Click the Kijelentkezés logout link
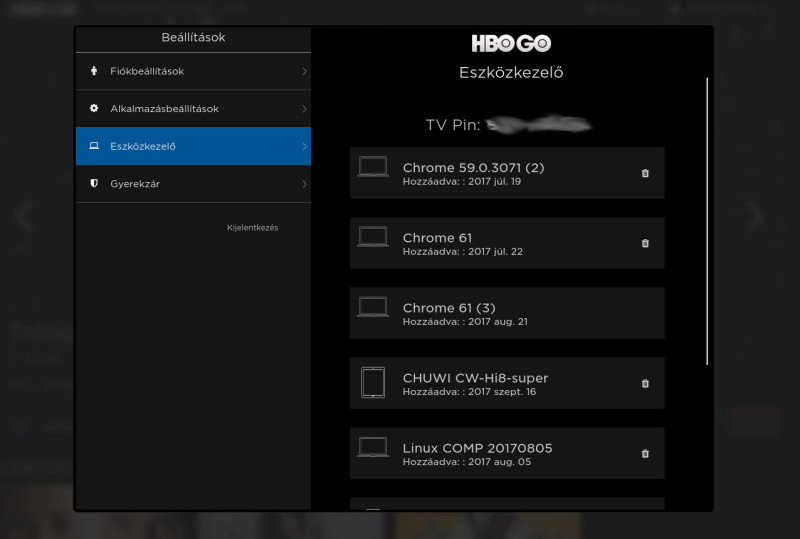This screenshot has width=800, height=539. pos(253,228)
